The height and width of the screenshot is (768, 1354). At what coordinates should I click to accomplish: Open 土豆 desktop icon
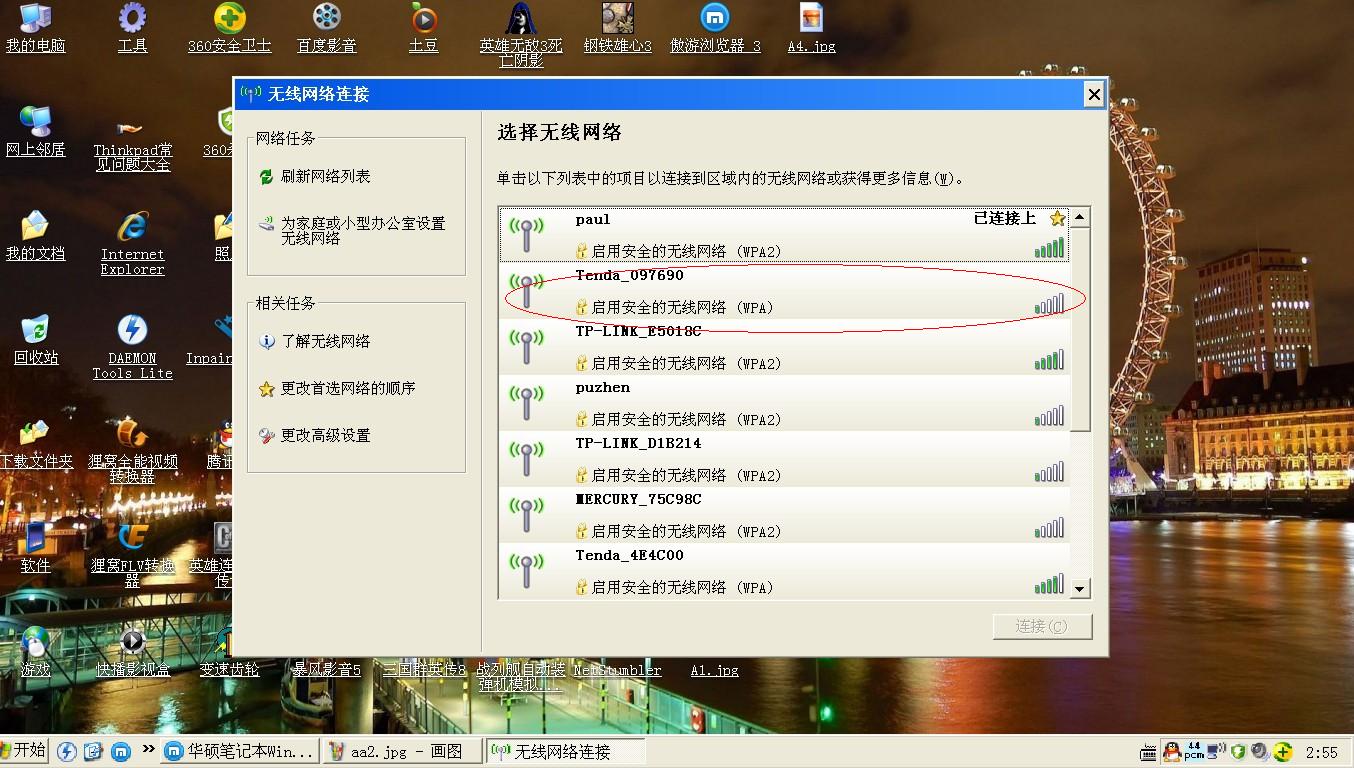pyautogui.click(x=424, y=28)
